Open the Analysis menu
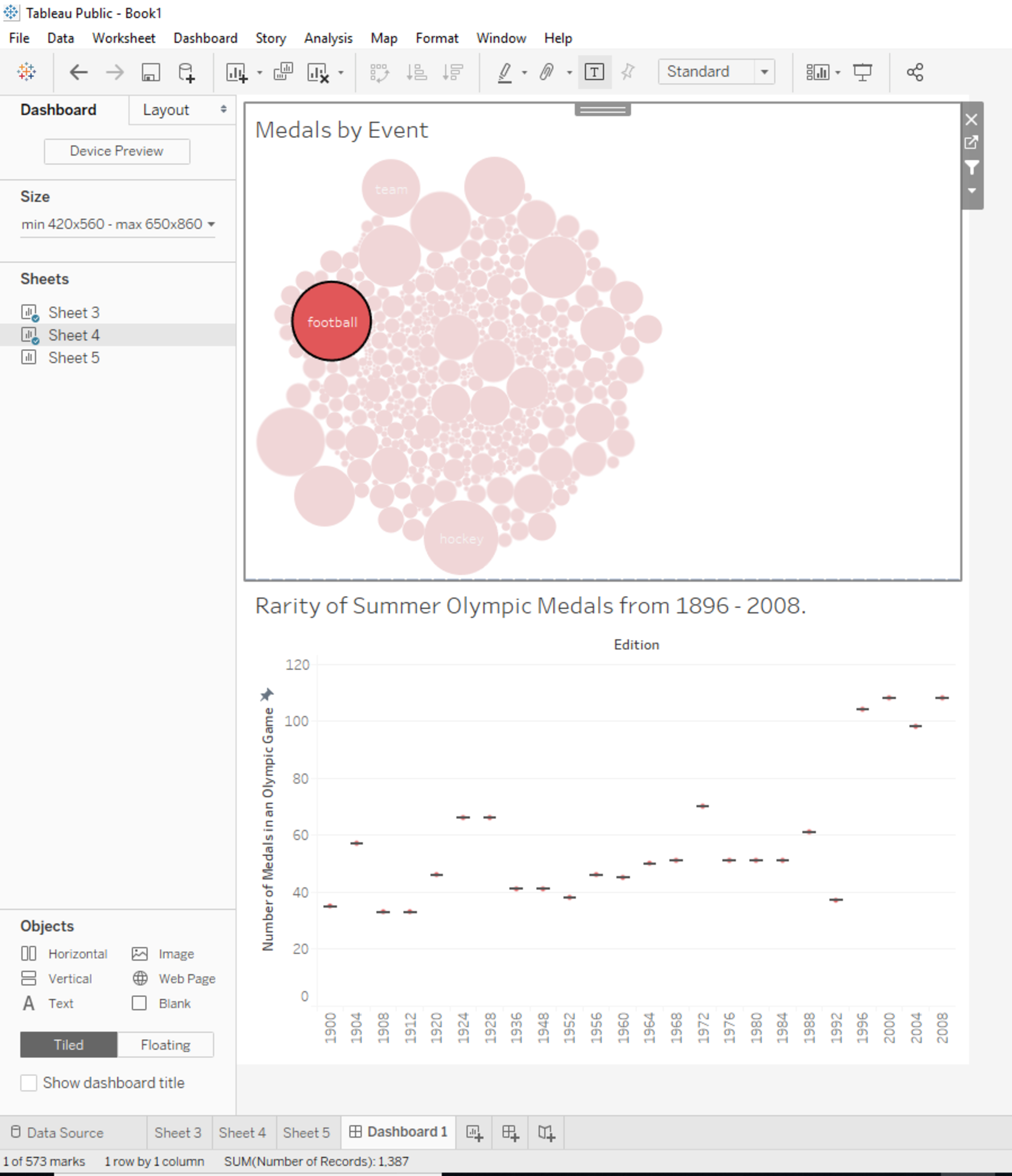This screenshot has height=1176, width=1012. (328, 38)
